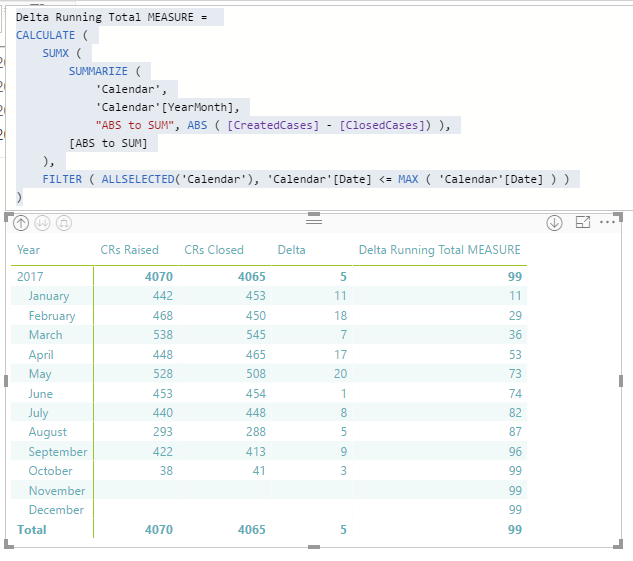
Task: Click FILTER function in the formula
Action: click(62, 179)
